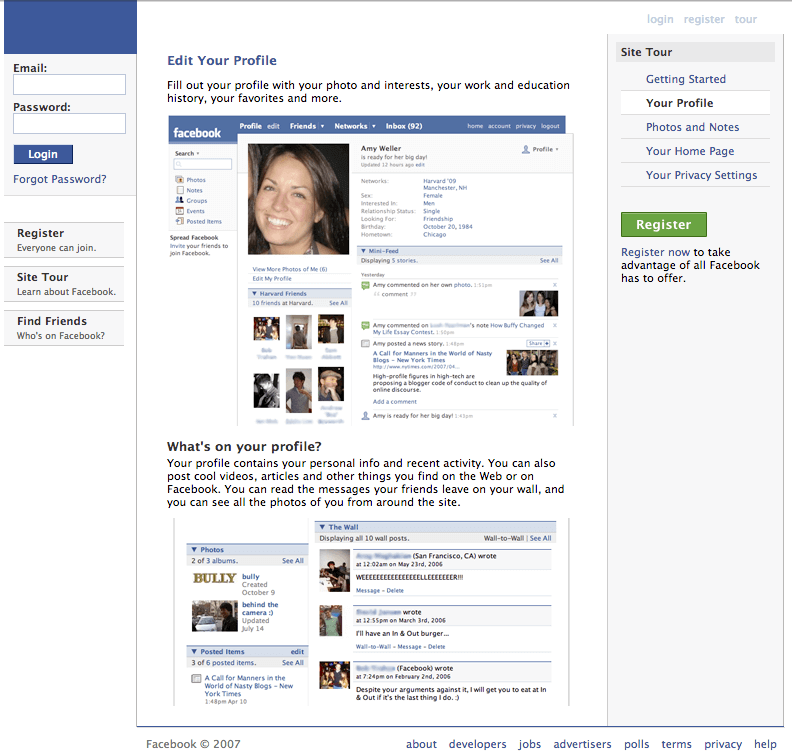Click the Edit Your Profile heading
The height and width of the screenshot is (755, 792).
222,61
